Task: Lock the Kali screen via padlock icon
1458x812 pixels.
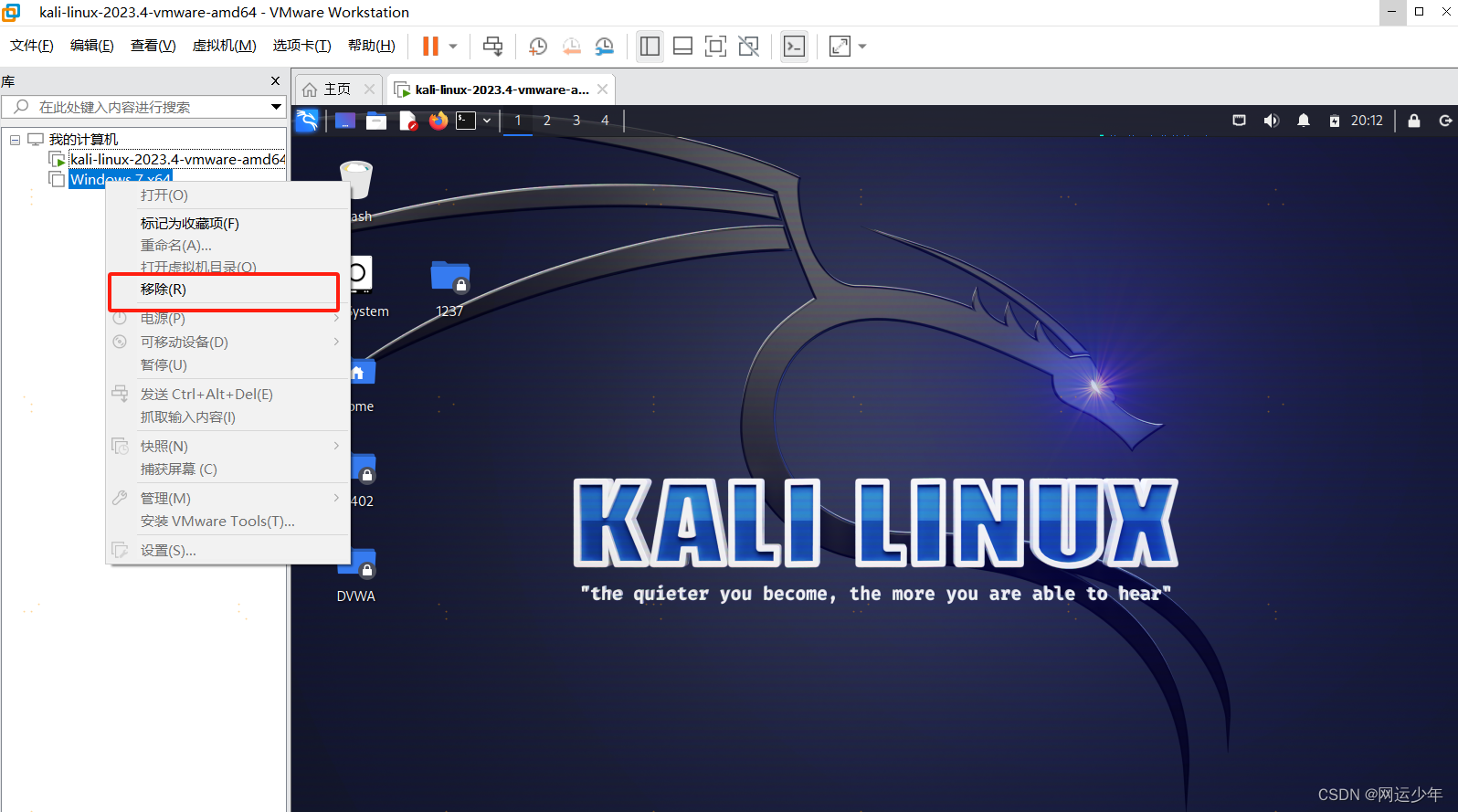Action: click(x=1414, y=121)
